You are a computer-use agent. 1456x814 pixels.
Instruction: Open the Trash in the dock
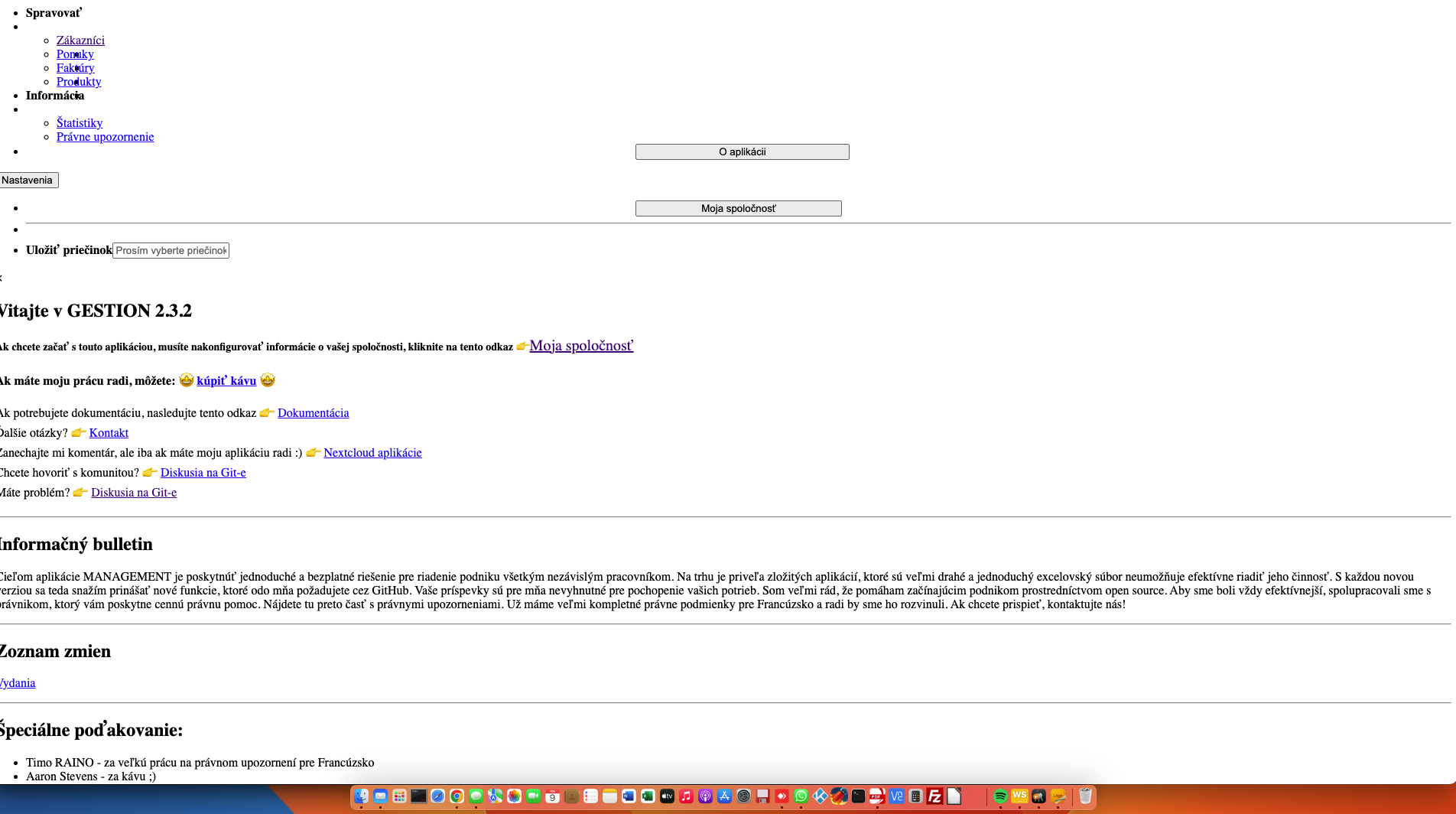[1085, 796]
